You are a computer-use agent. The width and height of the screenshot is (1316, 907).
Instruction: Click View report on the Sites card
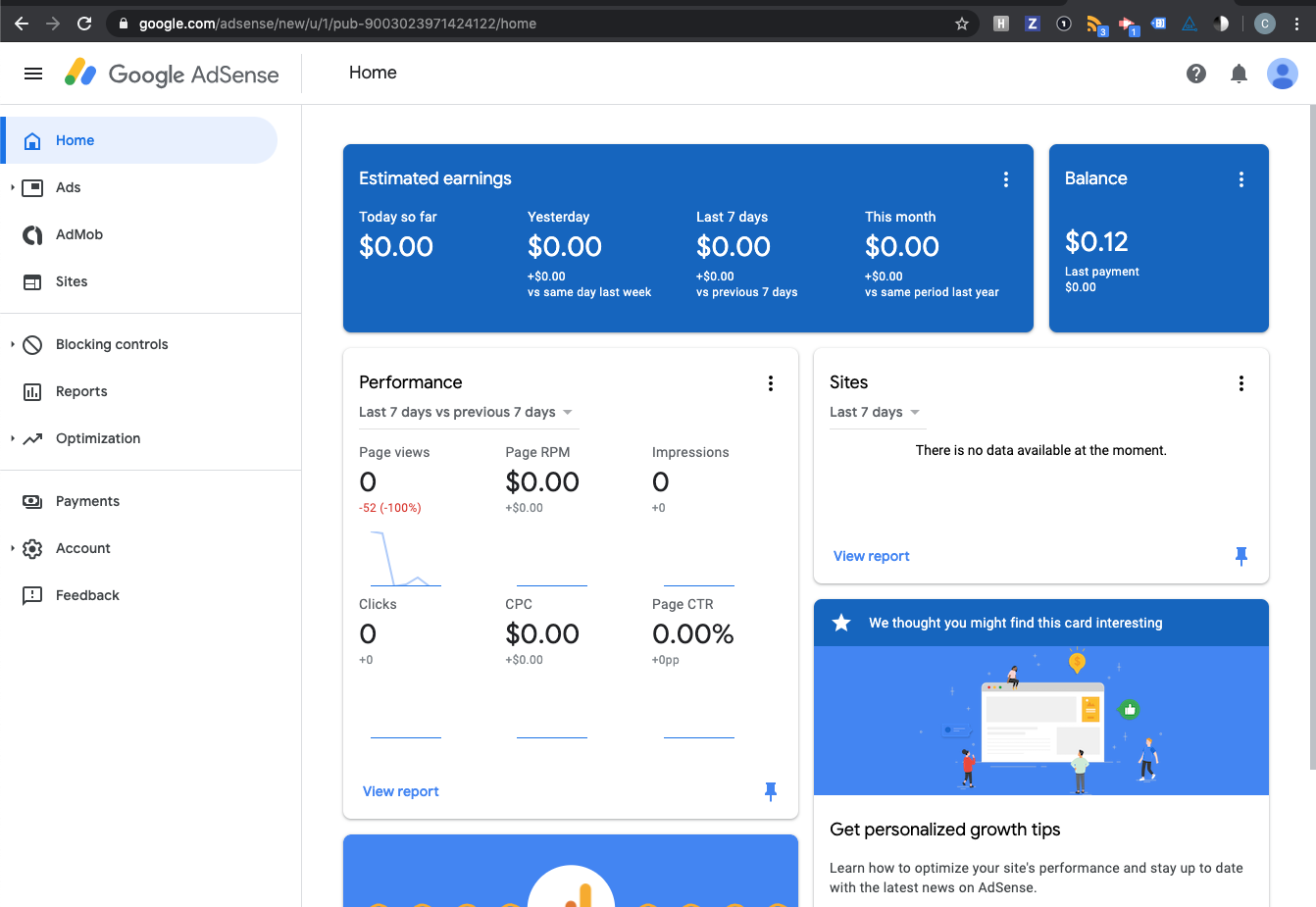[871, 556]
